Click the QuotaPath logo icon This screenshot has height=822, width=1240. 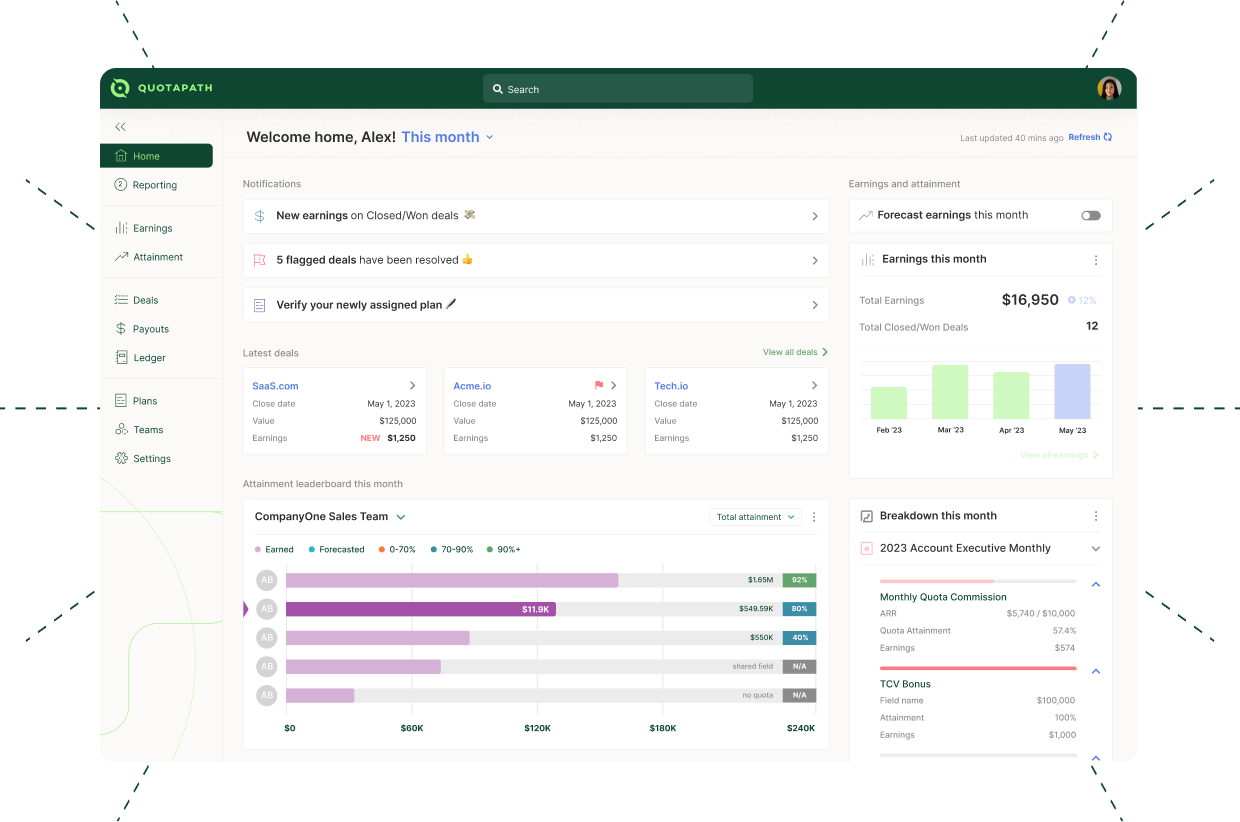pos(120,88)
